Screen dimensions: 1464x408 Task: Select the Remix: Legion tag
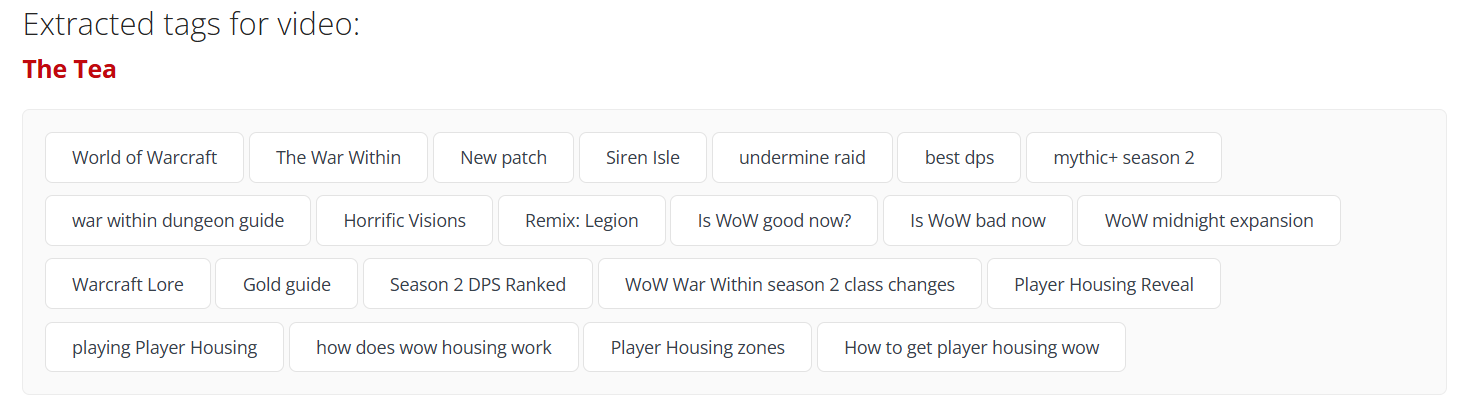582,221
